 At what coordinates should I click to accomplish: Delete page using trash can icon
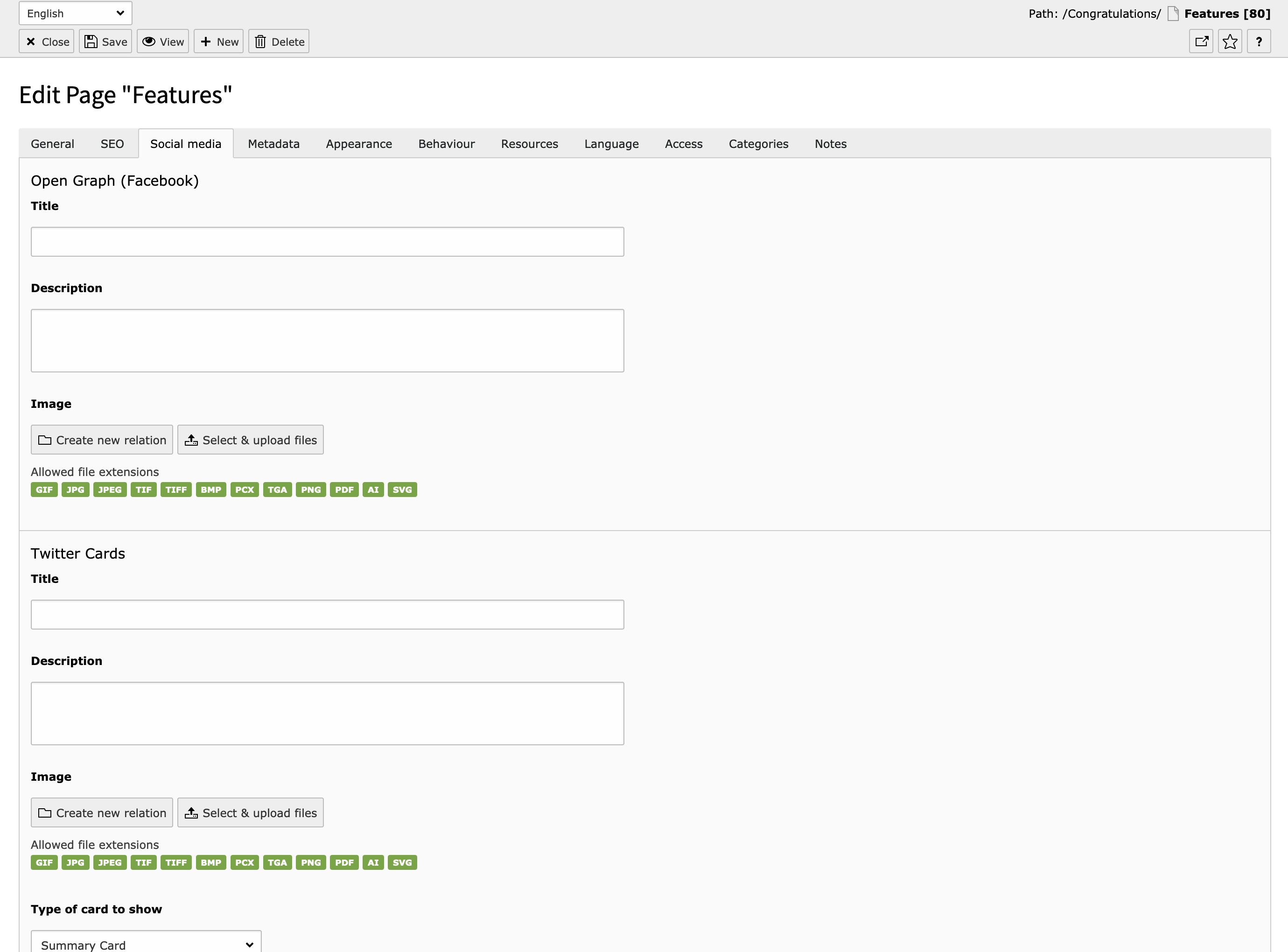tap(279, 42)
